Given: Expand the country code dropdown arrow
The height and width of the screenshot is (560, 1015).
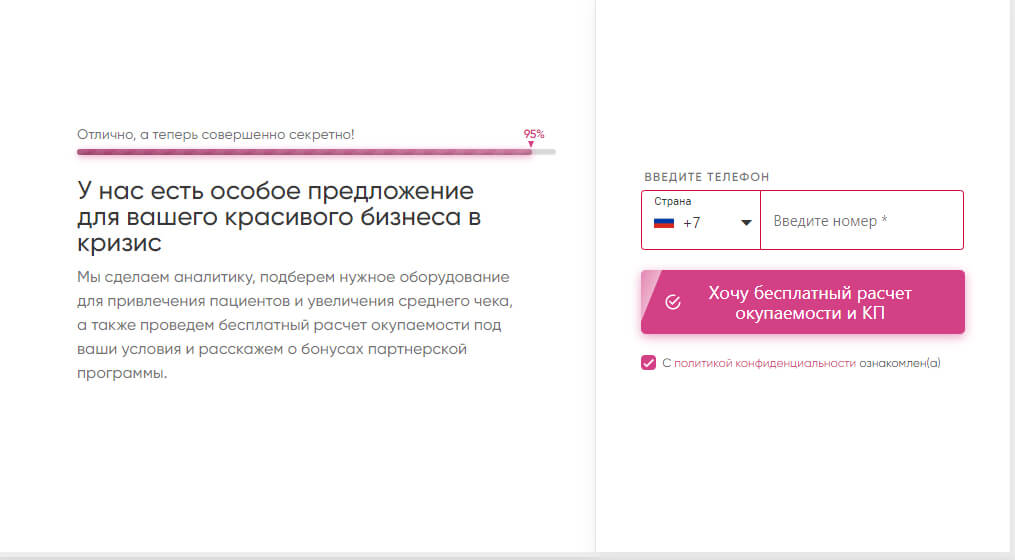Looking at the screenshot, I should point(746,223).
